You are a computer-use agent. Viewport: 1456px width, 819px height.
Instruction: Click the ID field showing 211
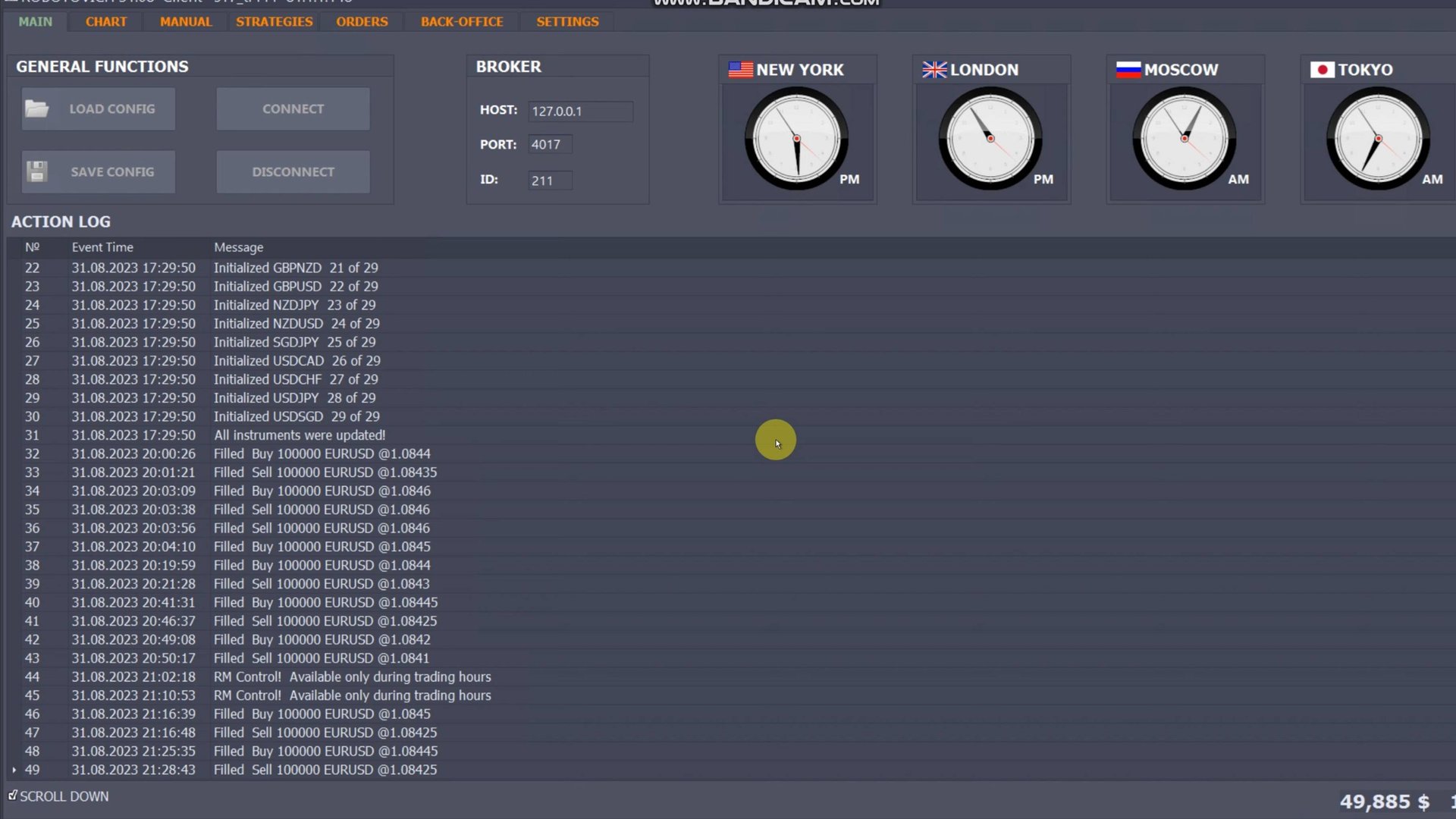(550, 180)
